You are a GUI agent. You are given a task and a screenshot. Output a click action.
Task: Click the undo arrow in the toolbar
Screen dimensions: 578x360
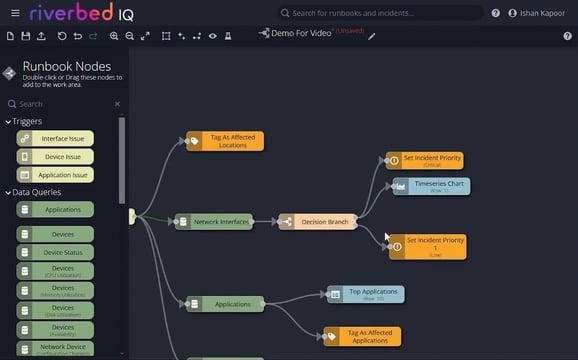pos(77,36)
